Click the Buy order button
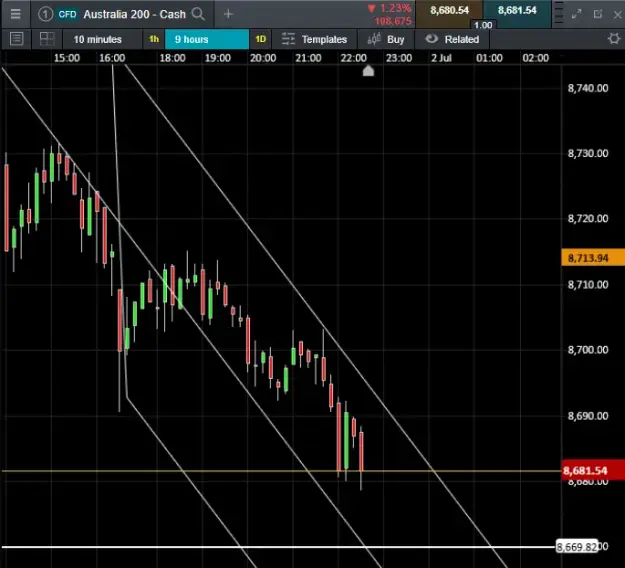 (386, 39)
